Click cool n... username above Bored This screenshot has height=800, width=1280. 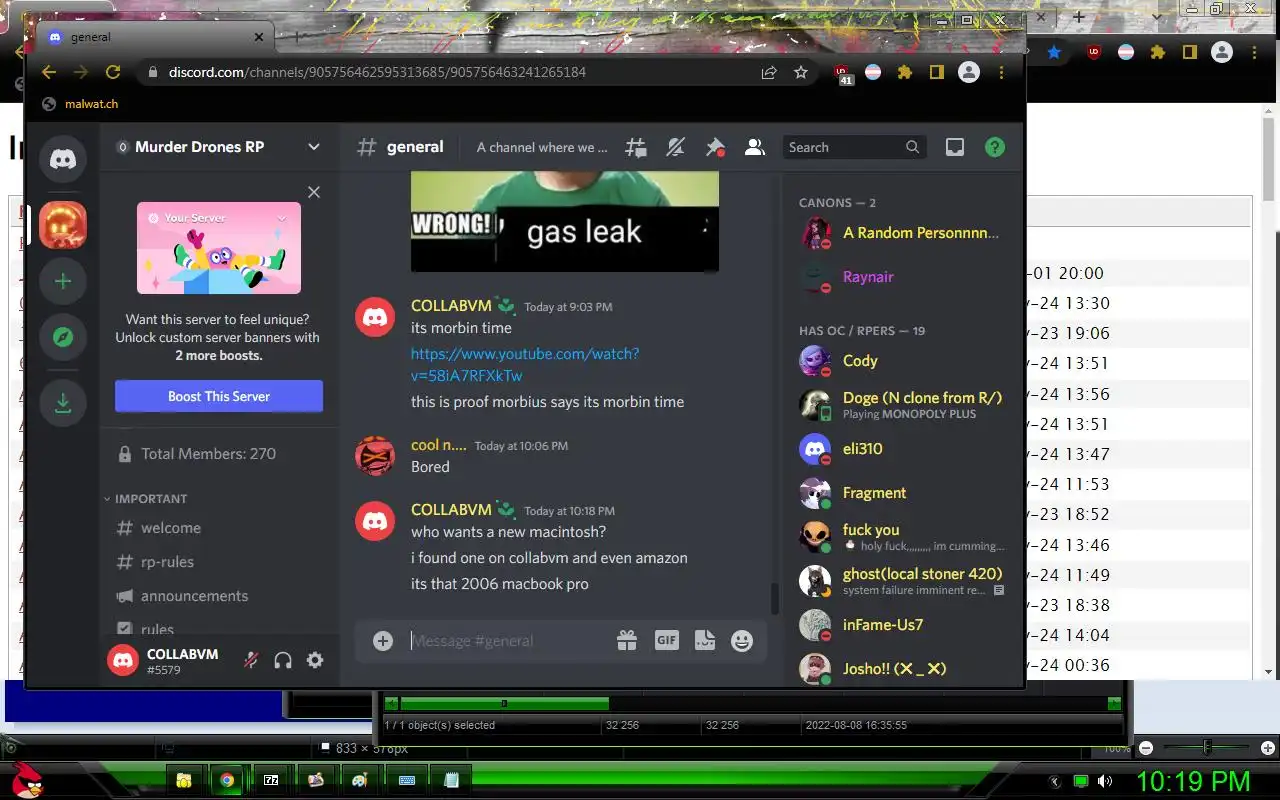(x=438, y=445)
